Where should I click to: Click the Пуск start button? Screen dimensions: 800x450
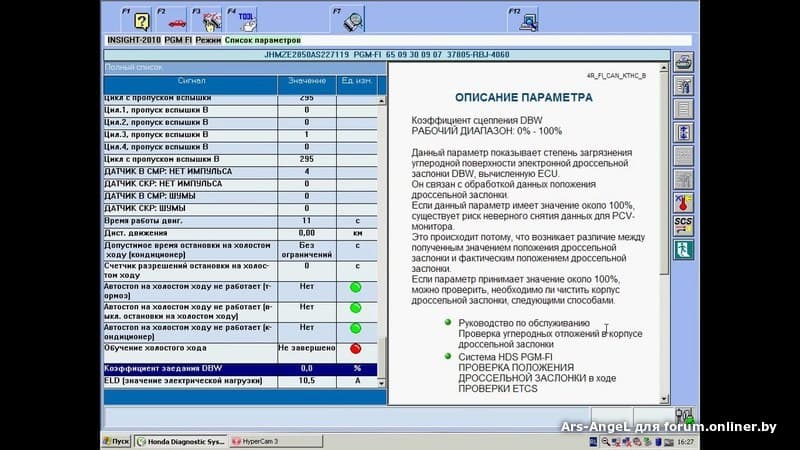tap(117, 440)
